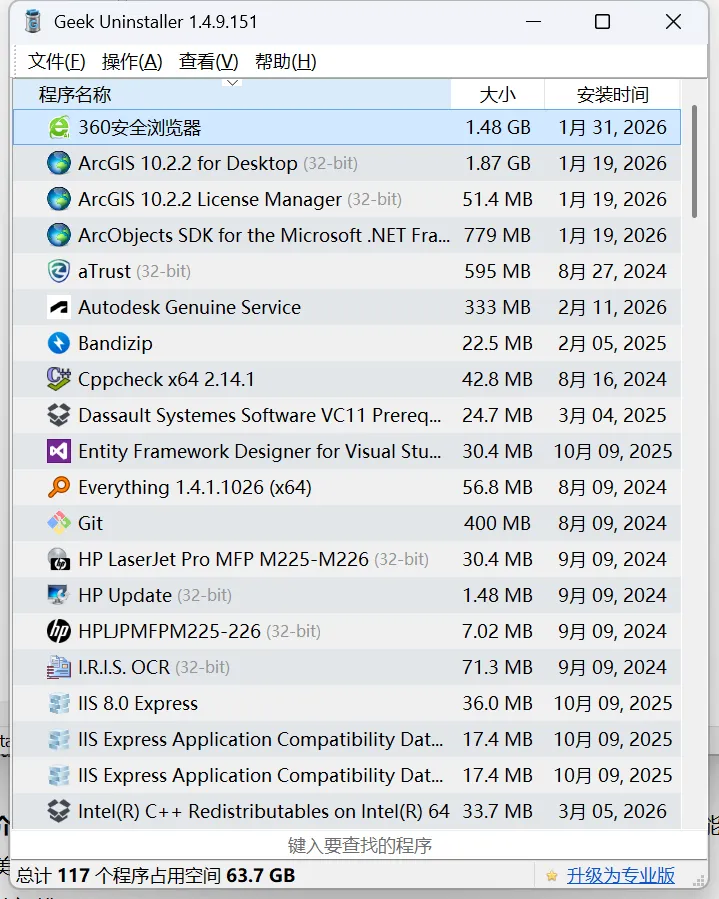The width and height of the screenshot is (719, 899).
Task: Select the Everything 1.4.1.1026 (x64) entry
Action: pyautogui.click(x=195, y=487)
